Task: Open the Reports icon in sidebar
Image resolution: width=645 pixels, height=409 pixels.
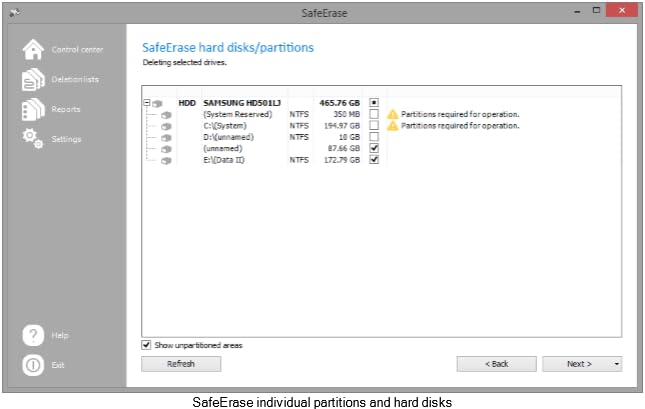Action: point(33,109)
